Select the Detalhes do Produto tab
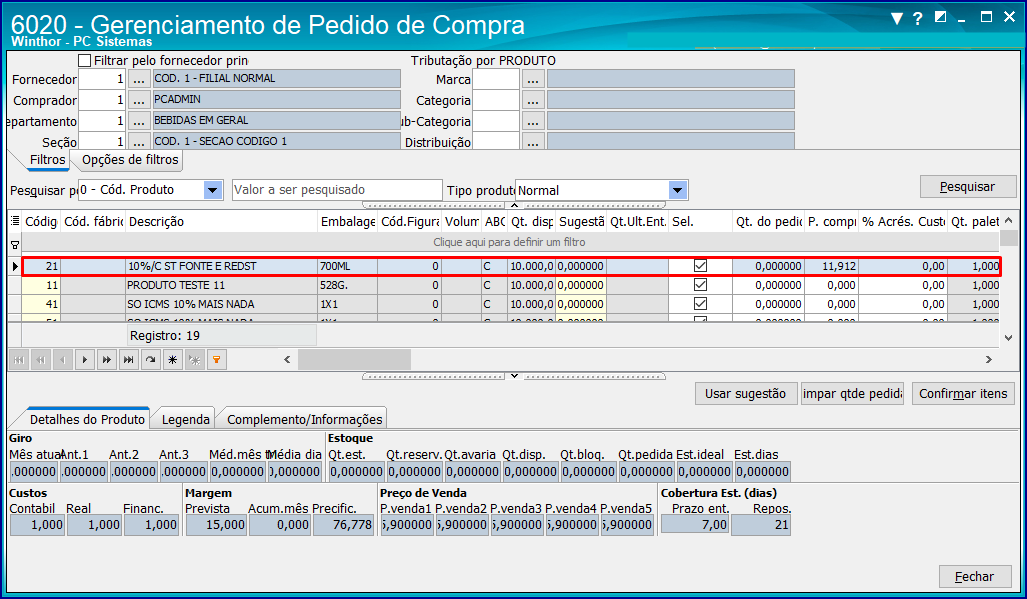 tap(87, 419)
